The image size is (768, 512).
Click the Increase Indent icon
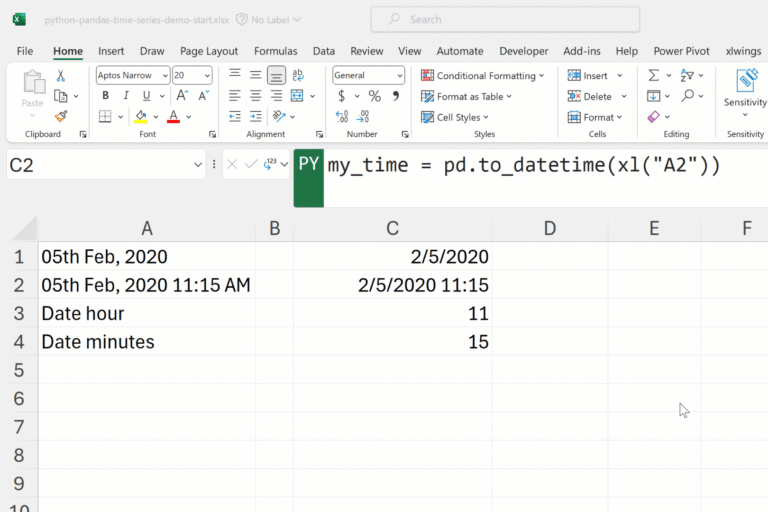pyautogui.click(x=255, y=117)
